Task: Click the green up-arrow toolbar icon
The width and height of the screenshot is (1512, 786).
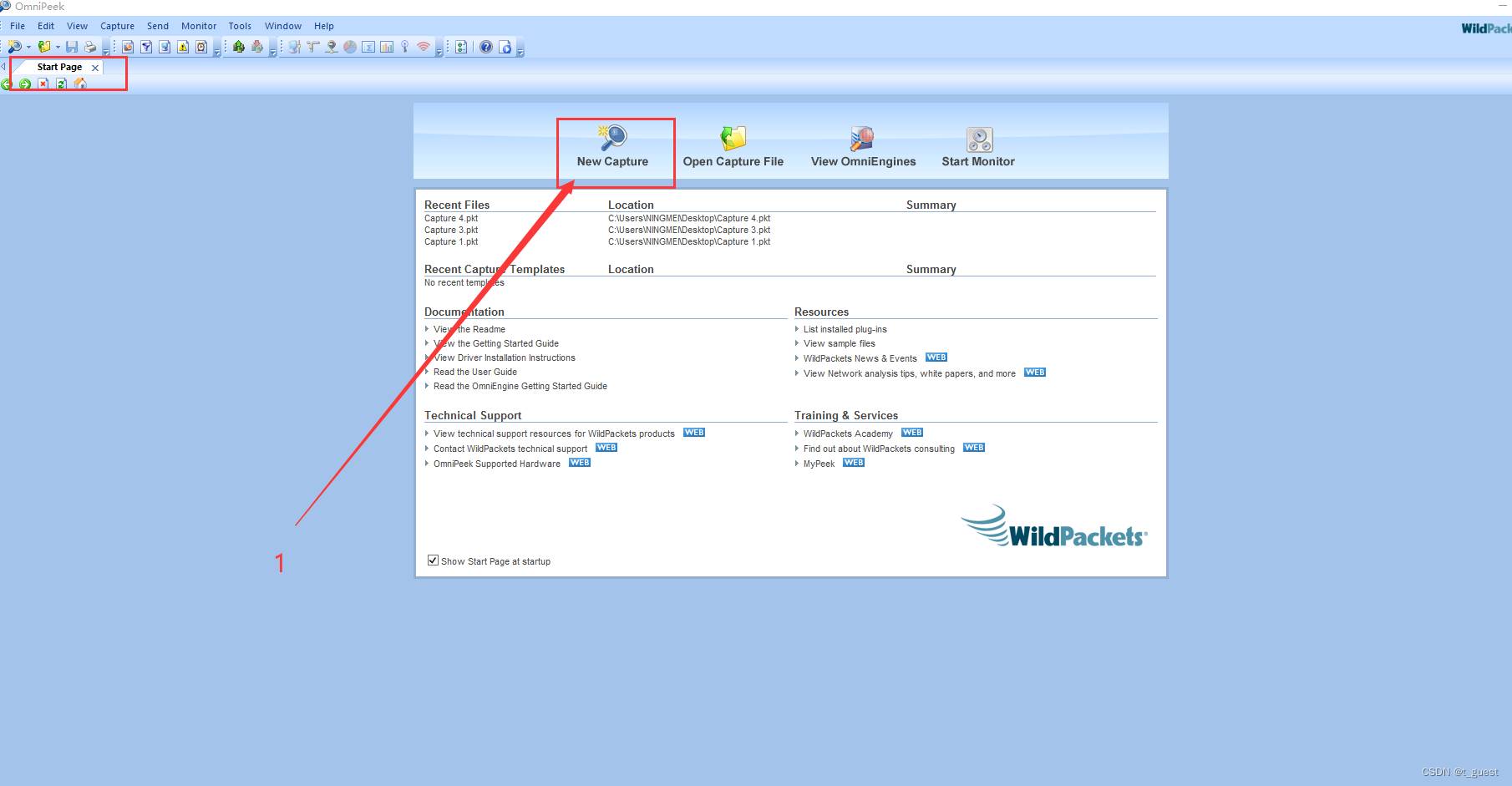Action: point(239,47)
